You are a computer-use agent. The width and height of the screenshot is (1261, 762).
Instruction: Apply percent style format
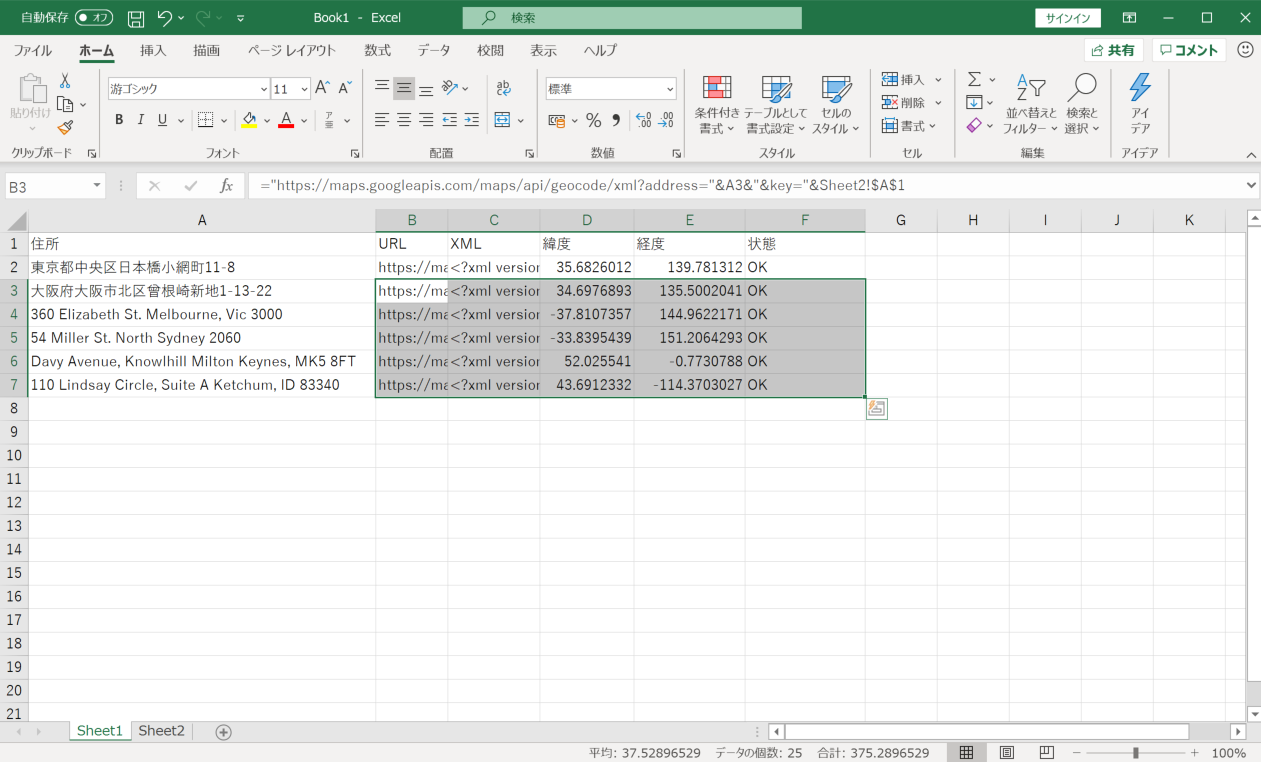click(593, 120)
